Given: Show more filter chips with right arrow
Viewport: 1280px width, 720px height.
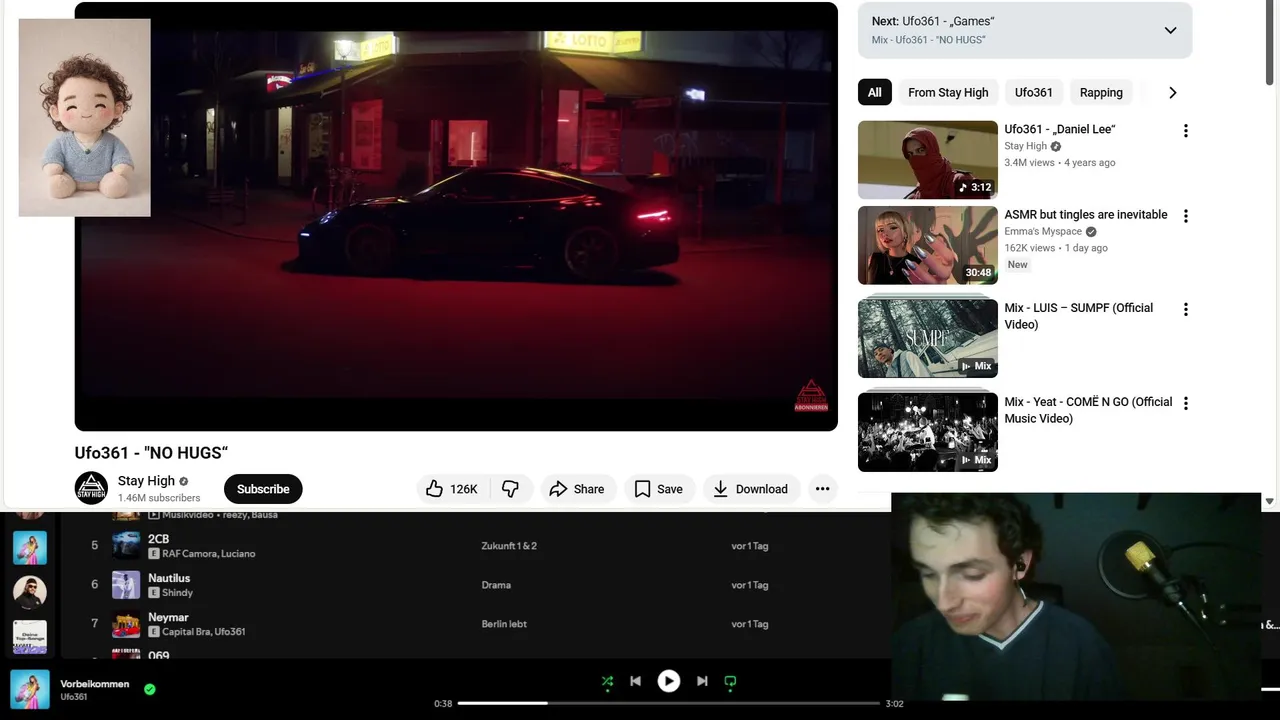Looking at the screenshot, I should 1172,92.
